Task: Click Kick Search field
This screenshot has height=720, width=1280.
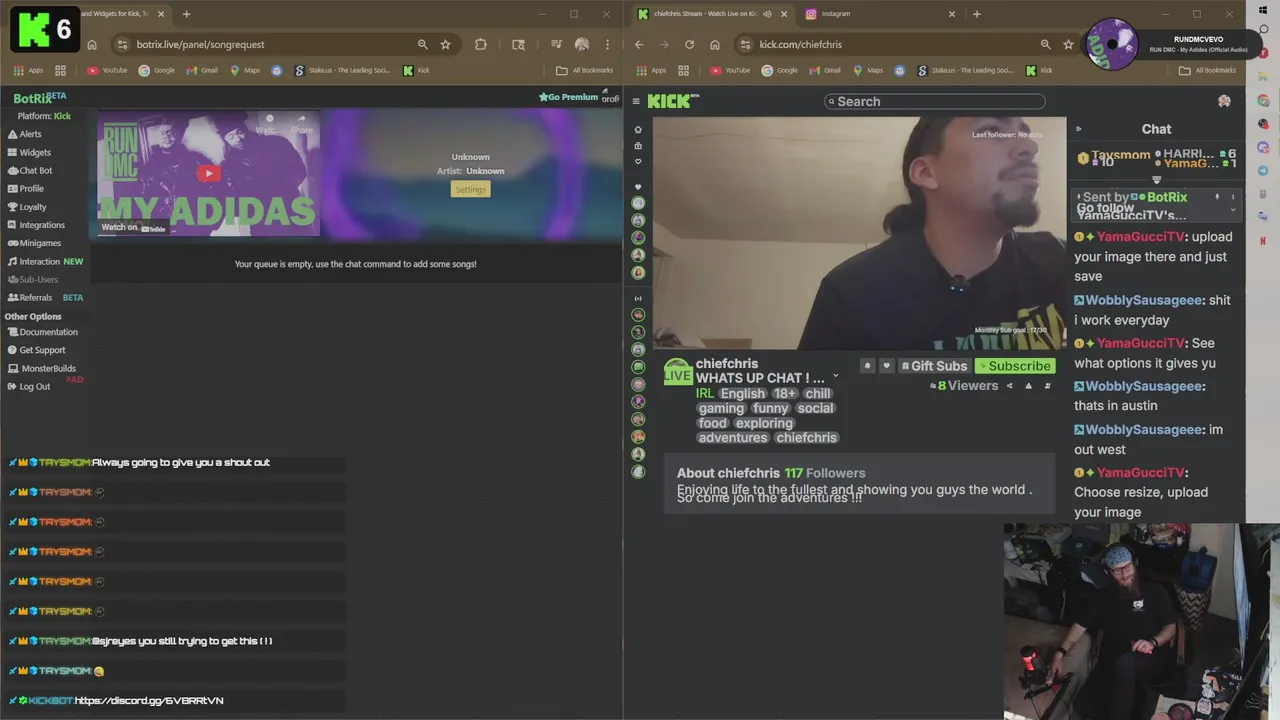Action: pyautogui.click(x=935, y=101)
